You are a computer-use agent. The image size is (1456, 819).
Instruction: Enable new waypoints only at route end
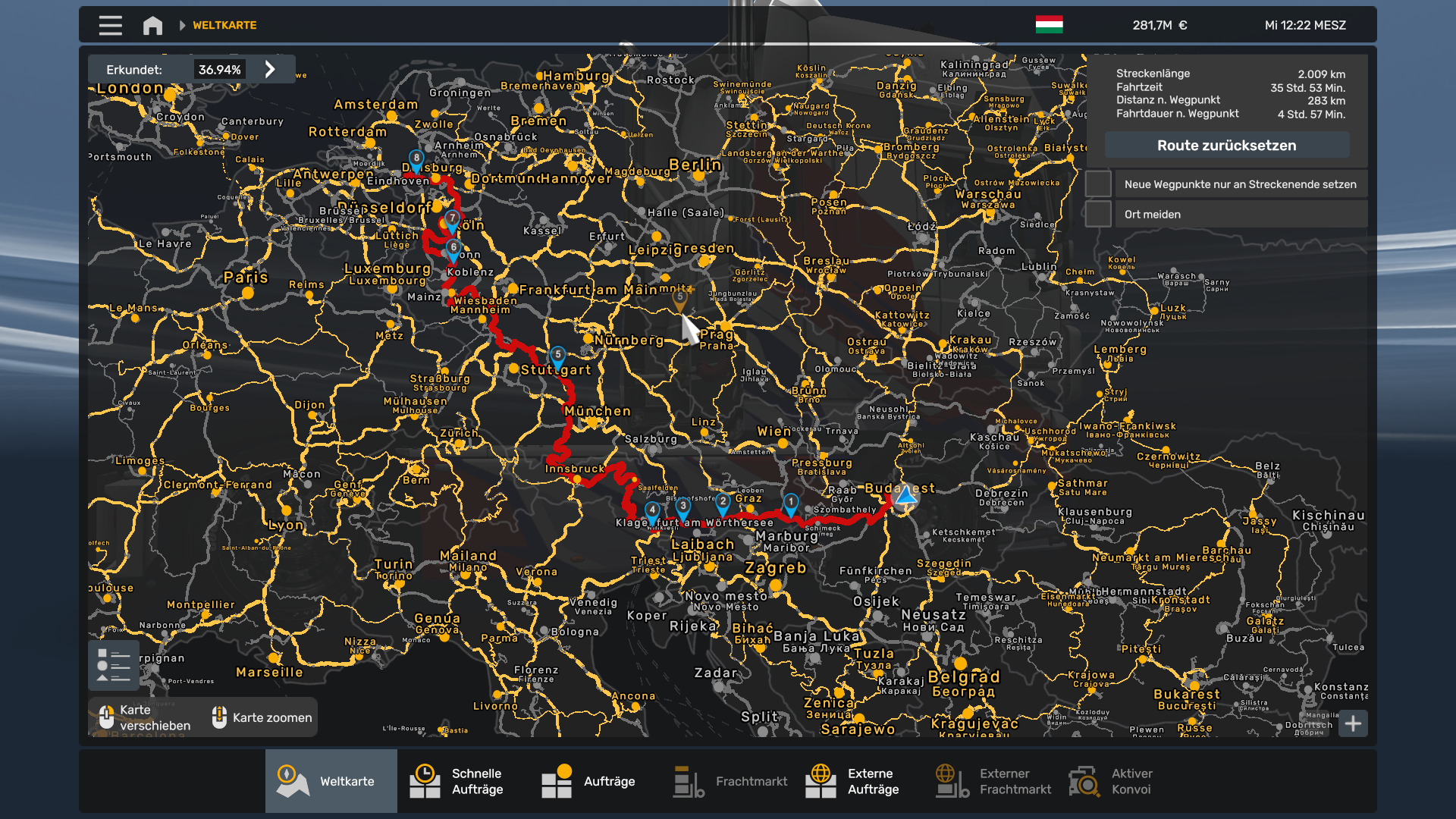coord(1098,184)
